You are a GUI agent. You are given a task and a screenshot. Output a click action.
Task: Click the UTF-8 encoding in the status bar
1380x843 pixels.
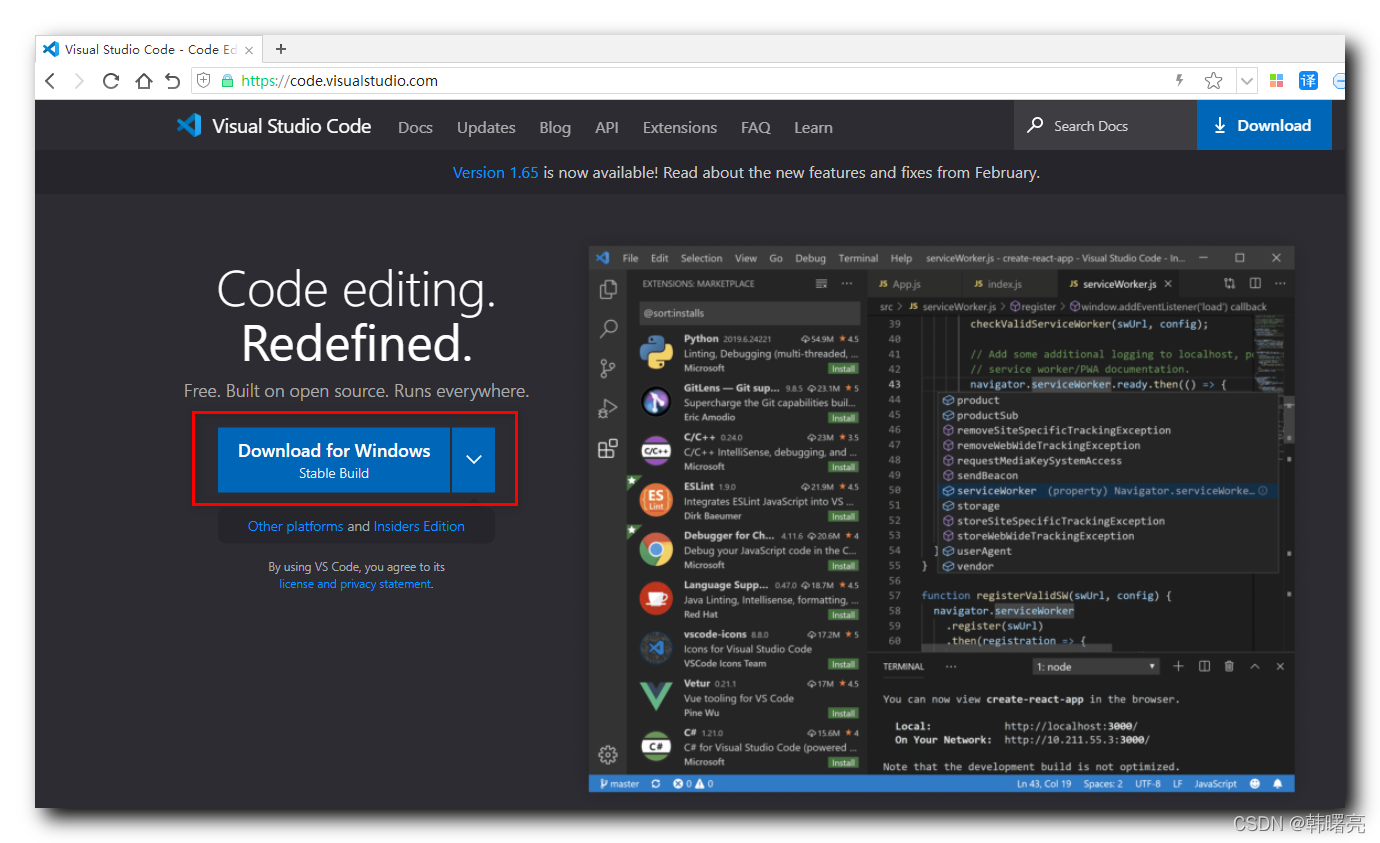(1148, 784)
